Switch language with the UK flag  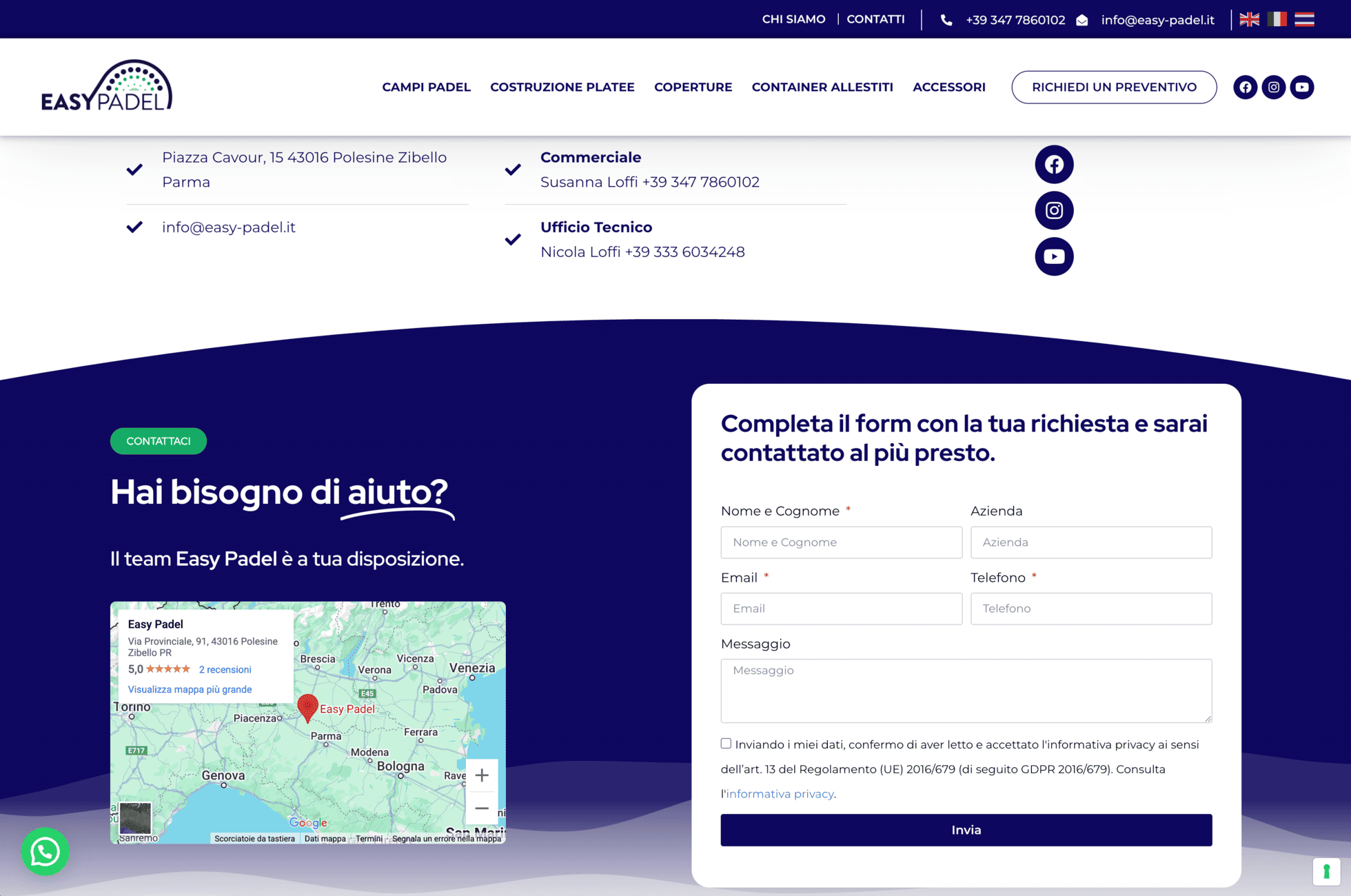tap(1249, 19)
